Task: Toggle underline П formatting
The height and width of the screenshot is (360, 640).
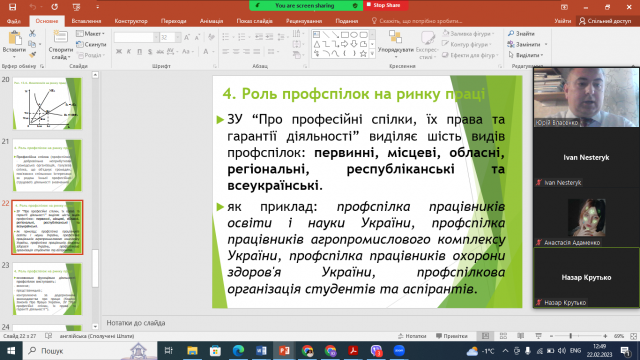Action: pyautogui.click(x=140, y=51)
